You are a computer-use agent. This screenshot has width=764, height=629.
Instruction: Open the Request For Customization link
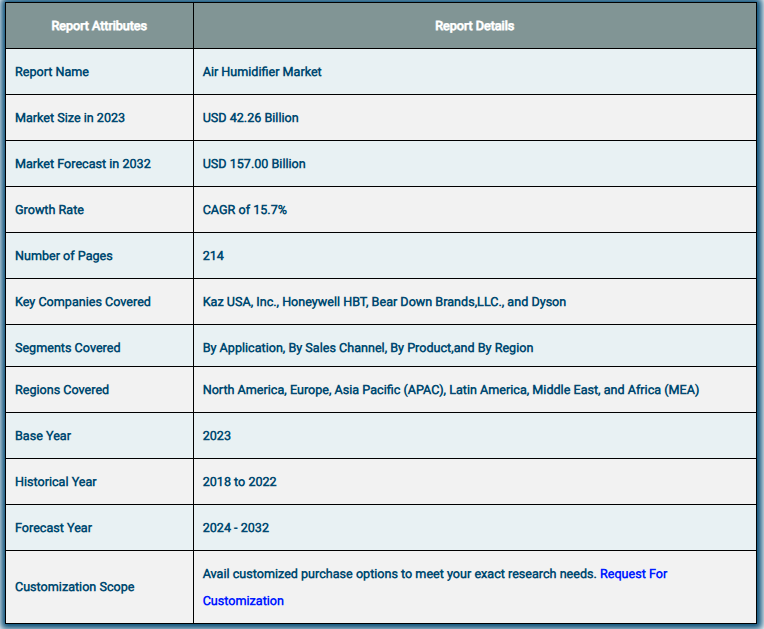coord(633,574)
